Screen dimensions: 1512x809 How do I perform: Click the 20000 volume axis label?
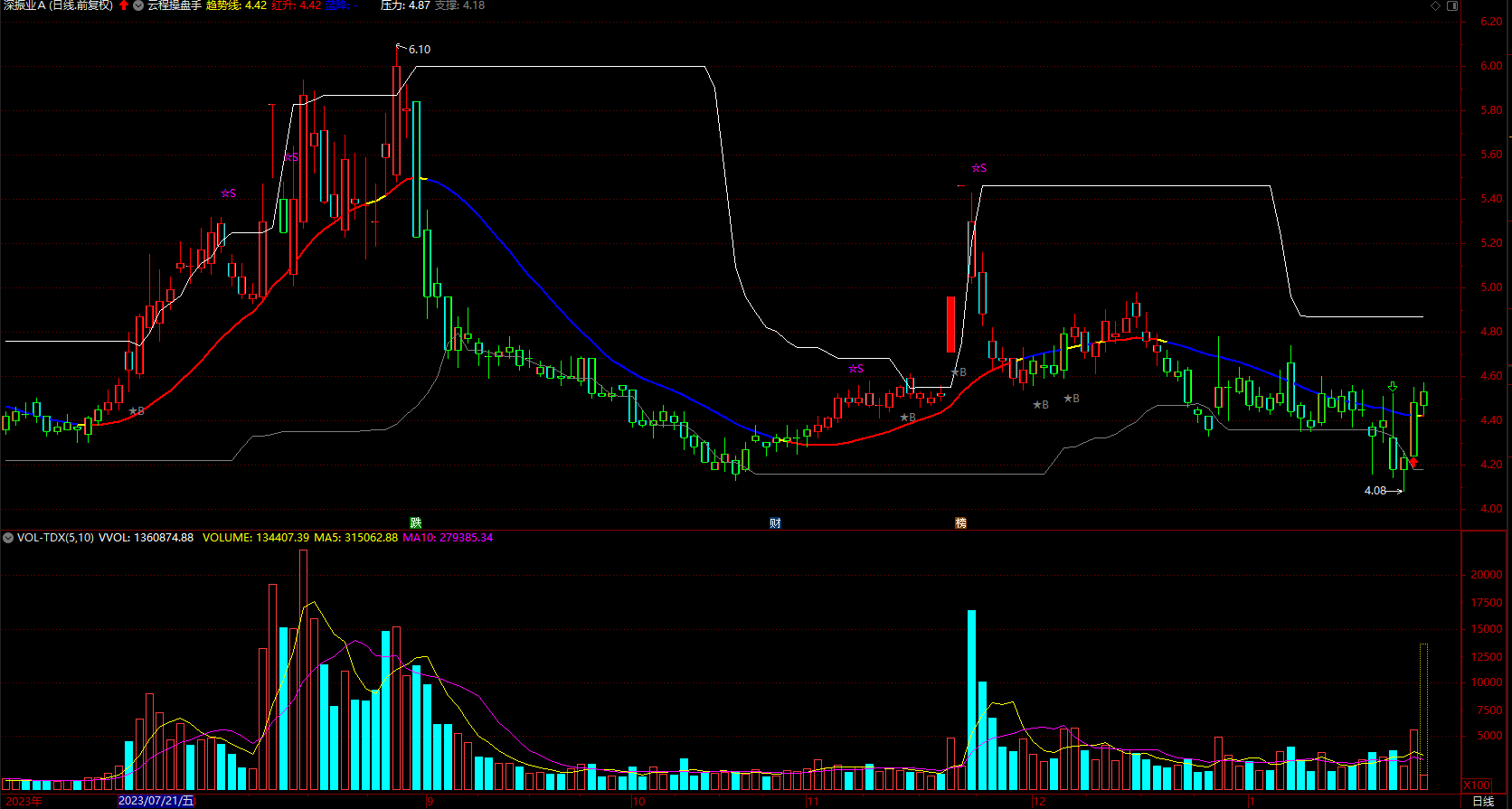pyautogui.click(x=1487, y=575)
